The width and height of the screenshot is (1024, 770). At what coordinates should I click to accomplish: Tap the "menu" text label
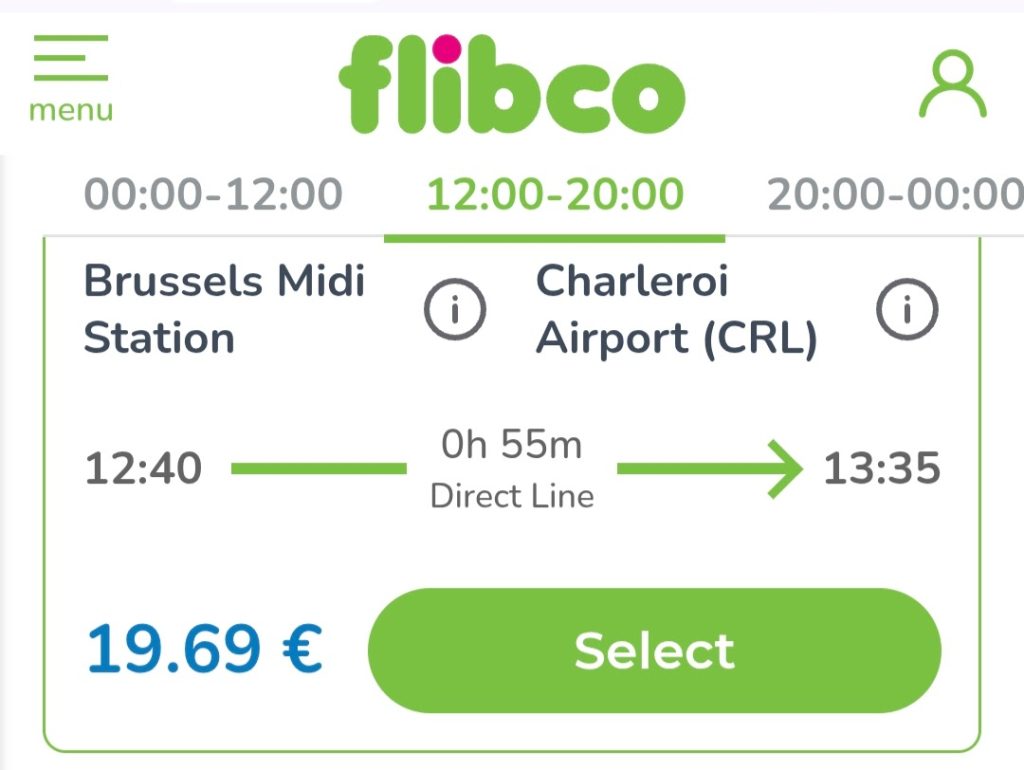click(x=70, y=110)
